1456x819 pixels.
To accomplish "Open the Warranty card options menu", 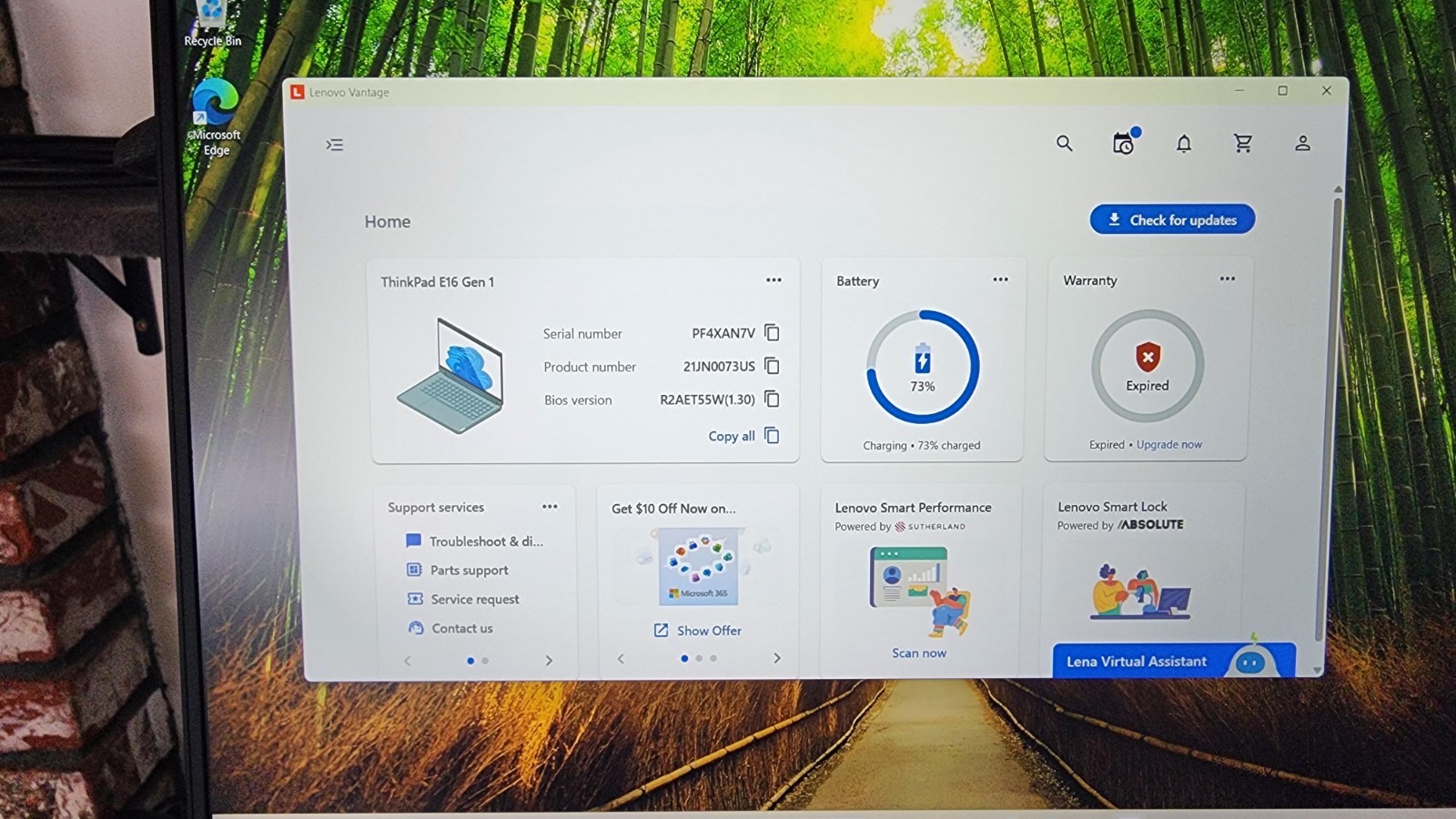I will [x=1228, y=278].
